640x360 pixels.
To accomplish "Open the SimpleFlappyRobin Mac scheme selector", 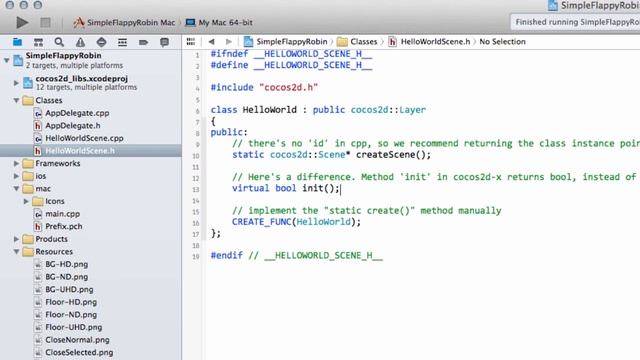I will point(124,22).
